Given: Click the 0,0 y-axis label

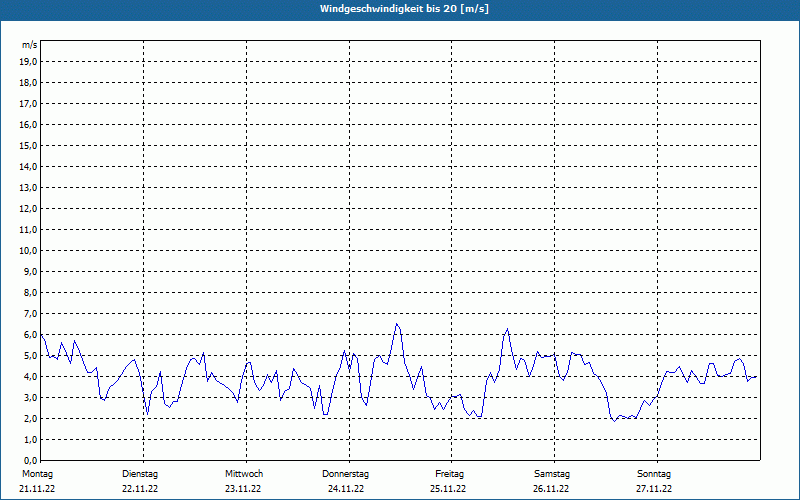Looking at the screenshot, I should [31, 460].
